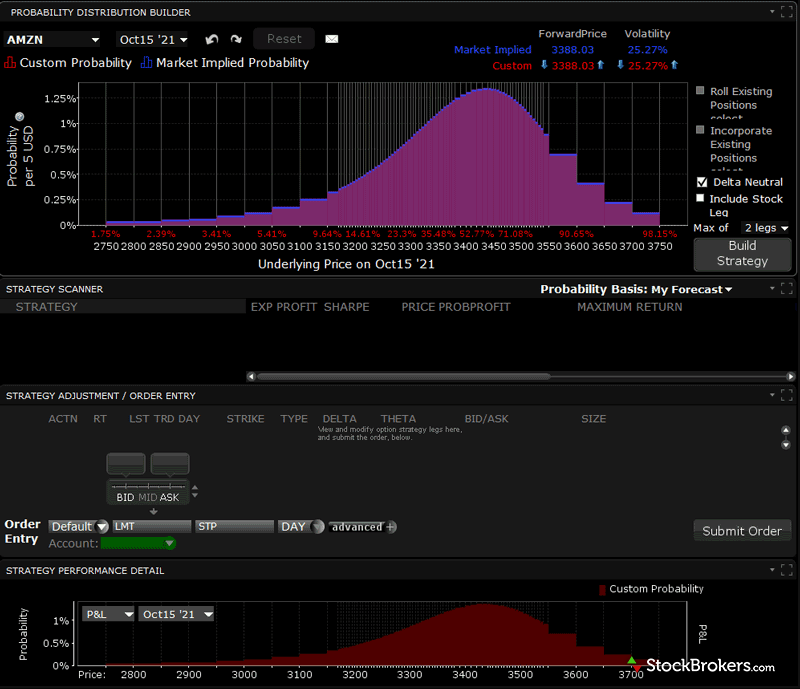Click up arrow after custom volatility
The image size is (800, 689).
click(674, 66)
